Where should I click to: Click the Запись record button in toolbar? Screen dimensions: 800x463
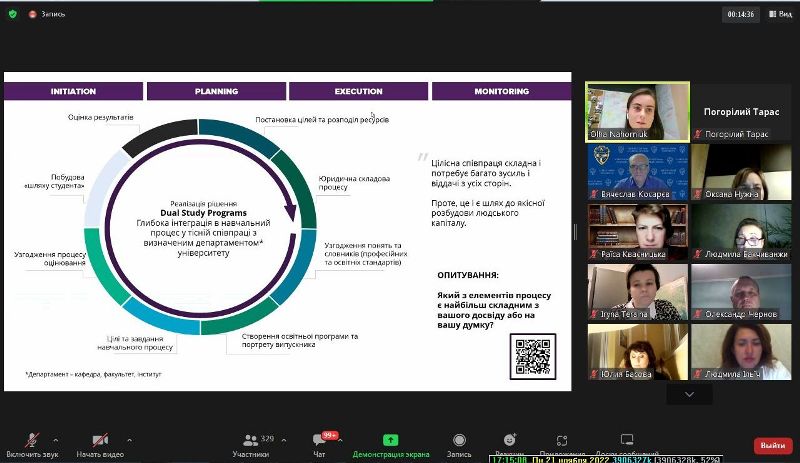[x=459, y=445]
